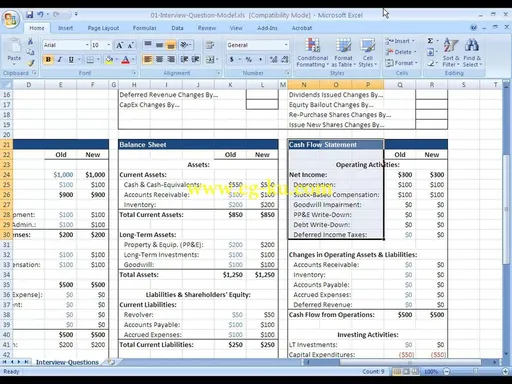Align text right
The height and width of the screenshot is (384, 512).
tap(171, 60)
